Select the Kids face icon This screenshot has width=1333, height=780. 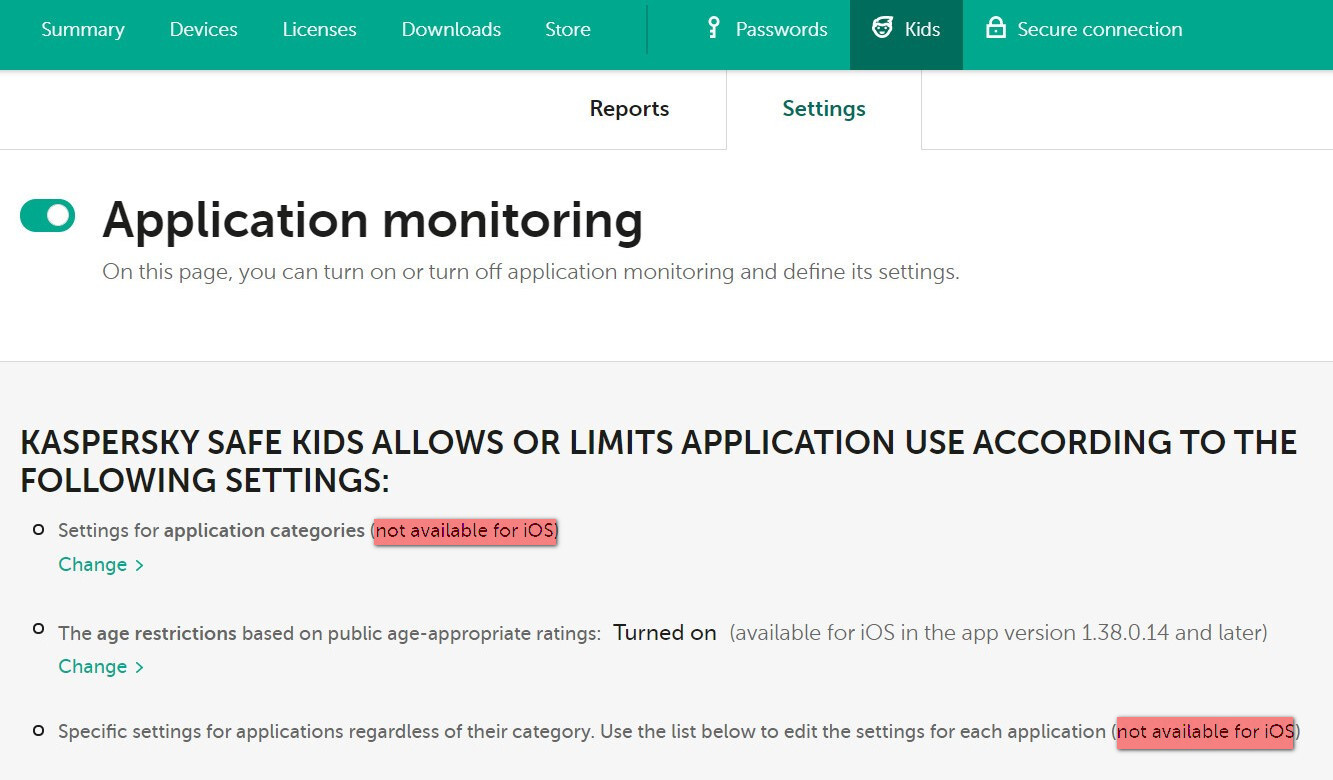pyautogui.click(x=882, y=28)
